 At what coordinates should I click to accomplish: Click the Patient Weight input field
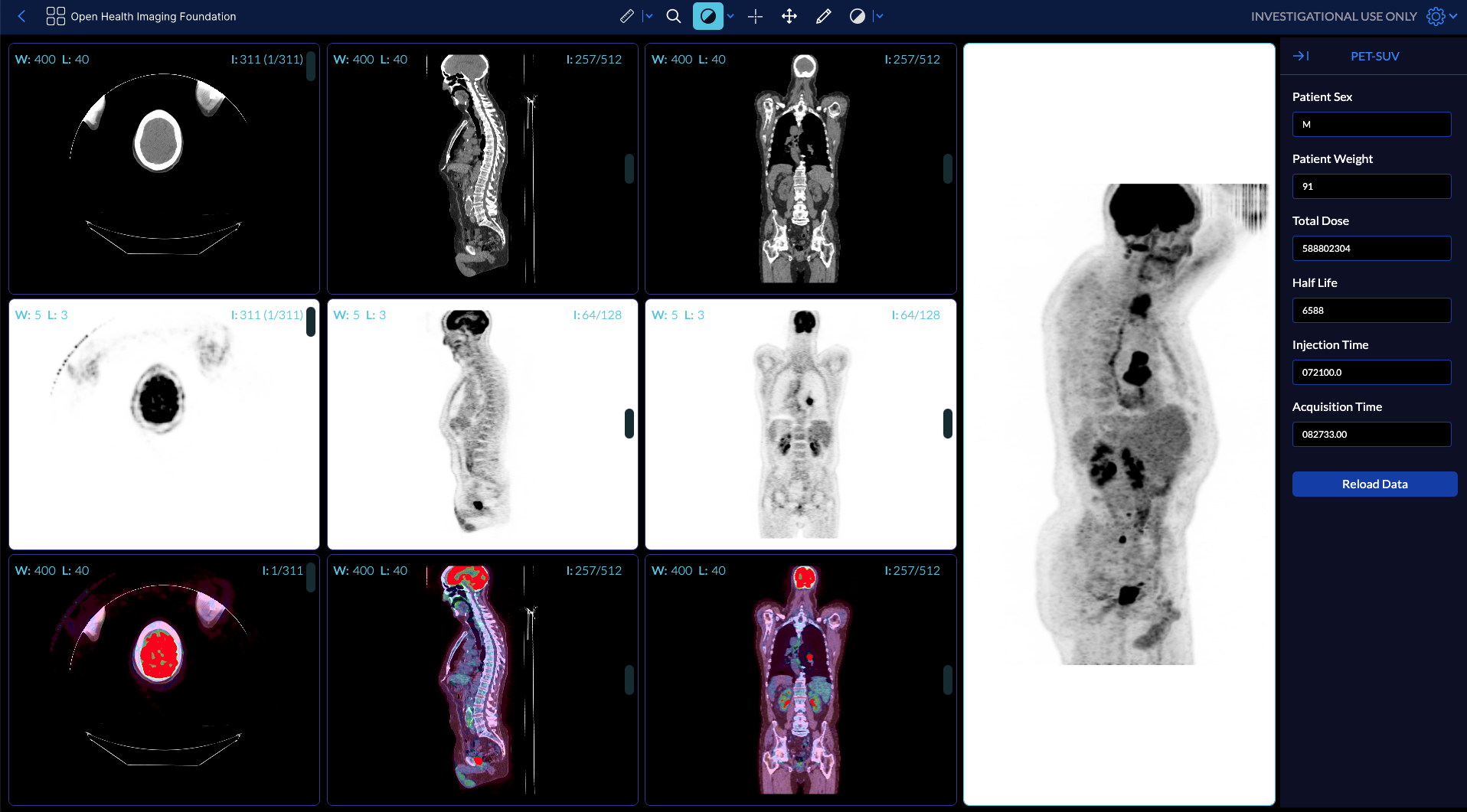tap(1371, 186)
